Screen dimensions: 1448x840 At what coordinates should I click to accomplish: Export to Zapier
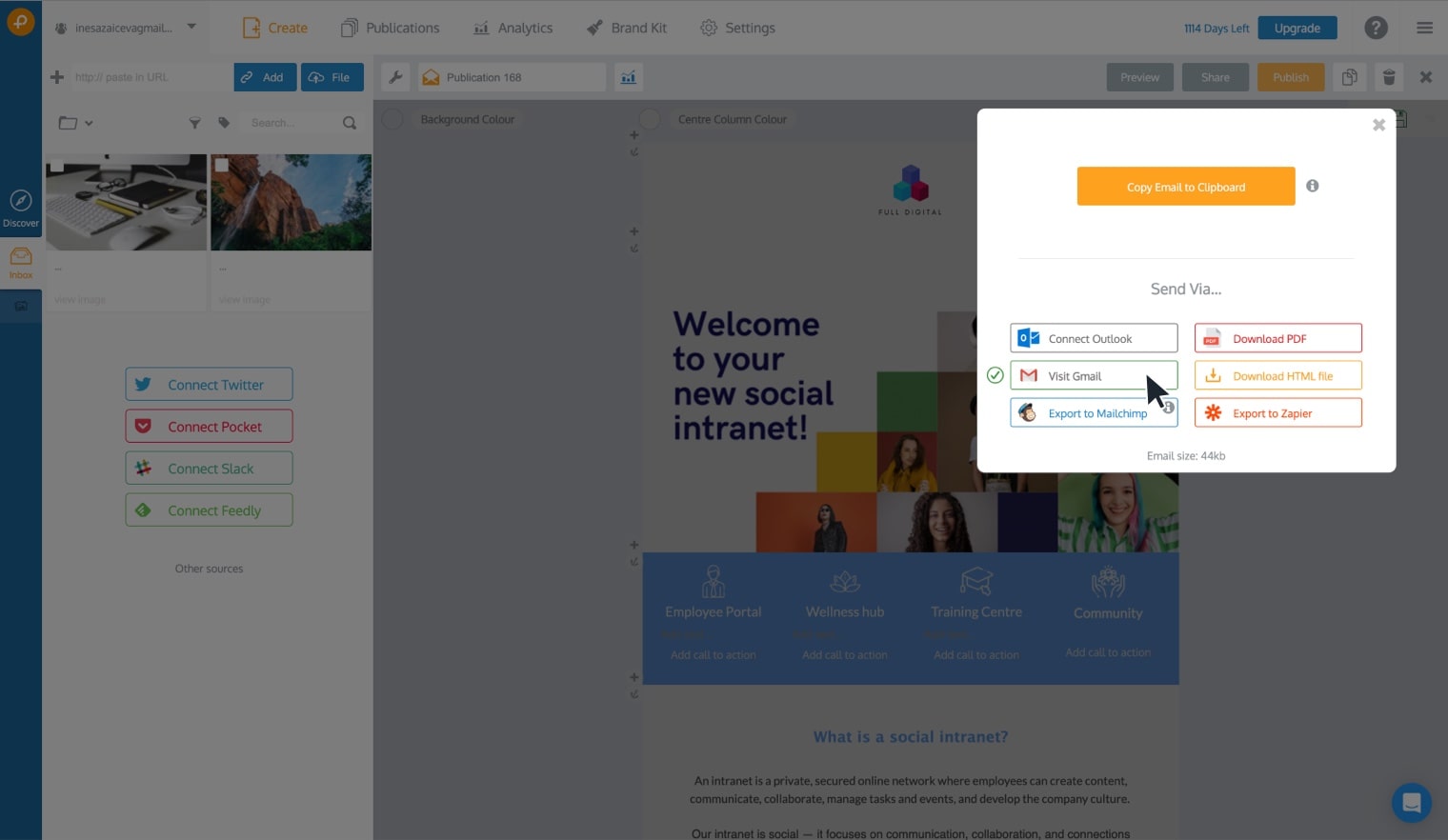click(x=1277, y=412)
